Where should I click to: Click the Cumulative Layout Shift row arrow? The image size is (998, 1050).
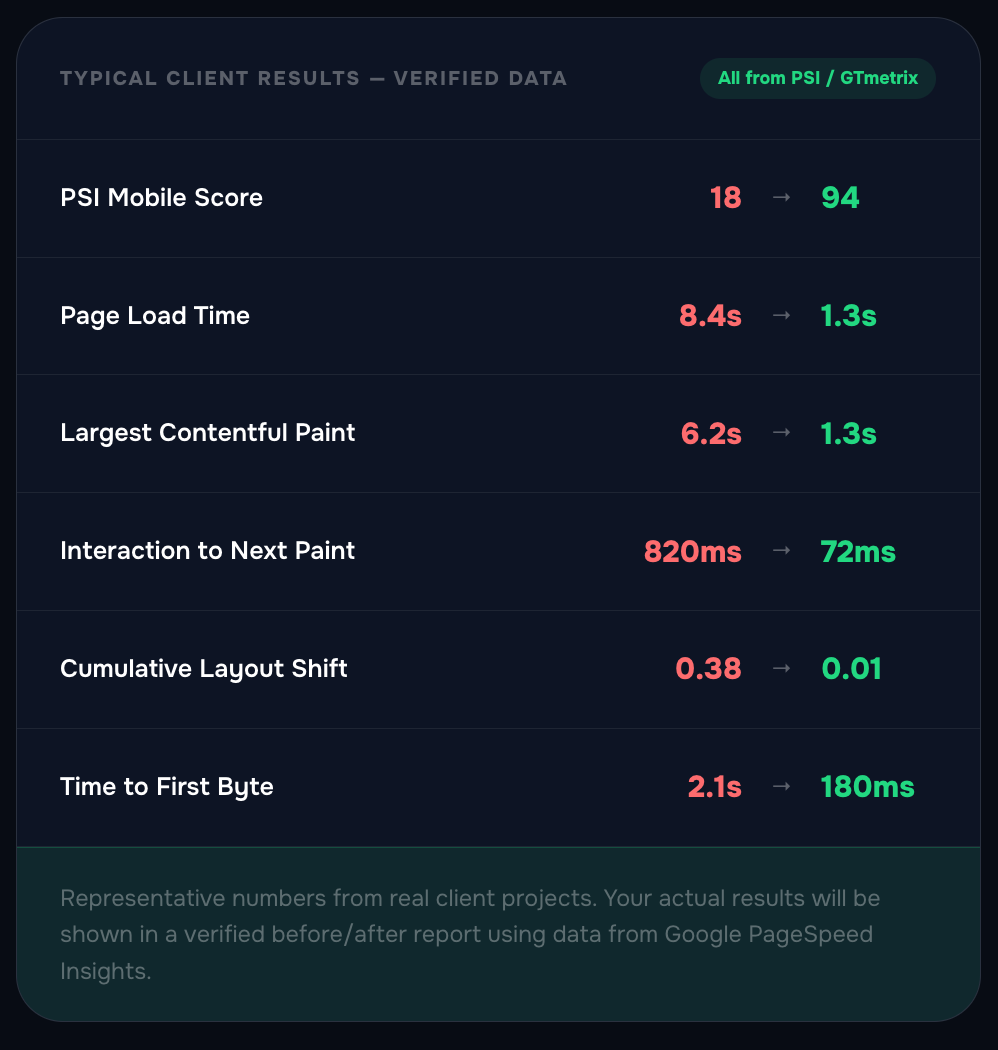[x=782, y=668]
